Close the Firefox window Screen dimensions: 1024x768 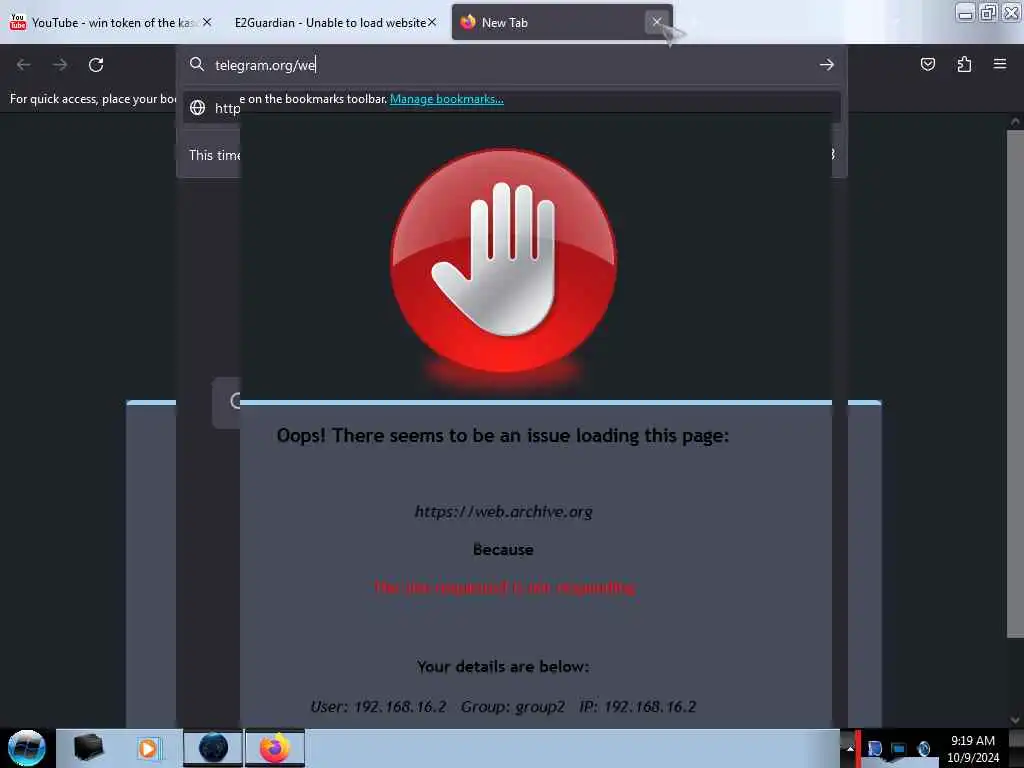point(1012,12)
